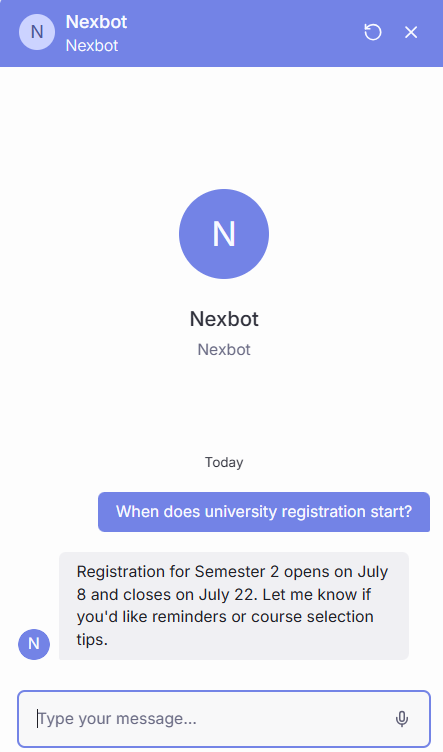
Task: Click the restart conversation icon
Action: point(373,33)
